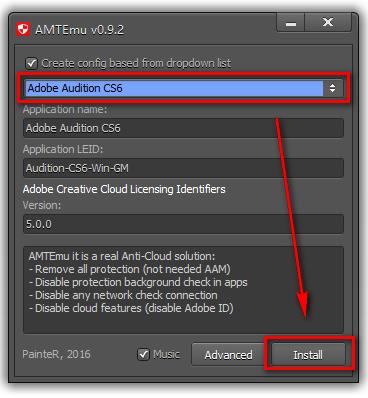Click the Application name label
Image resolution: width=368 pixels, height=398 pixels.
(x=65, y=109)
